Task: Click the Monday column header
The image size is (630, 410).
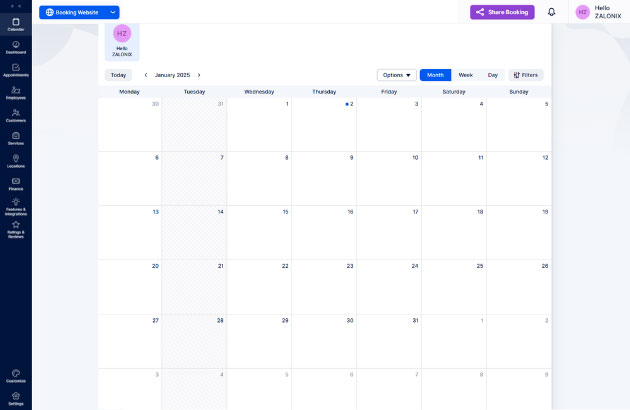Action: 129,92
